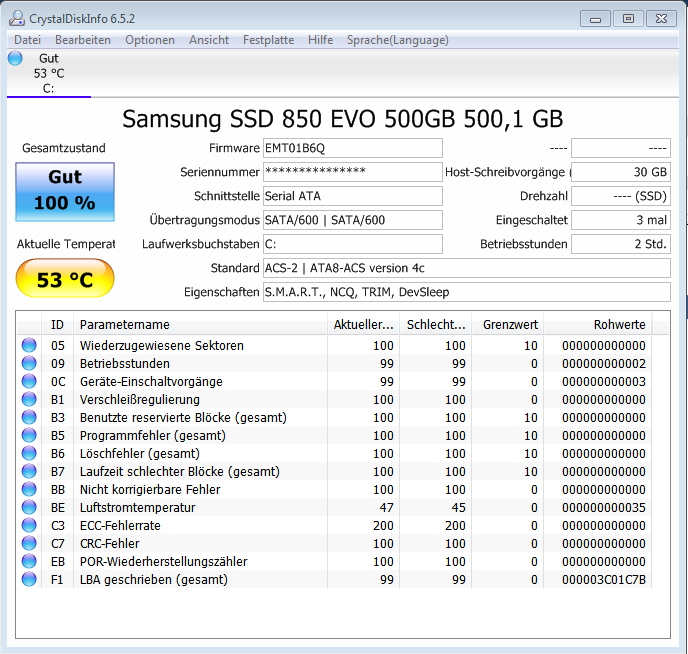Select the Geräte-Einschaltvorgänge parameter name
Image resolution: width=688 pixels, height=654 pixels.
151,382
